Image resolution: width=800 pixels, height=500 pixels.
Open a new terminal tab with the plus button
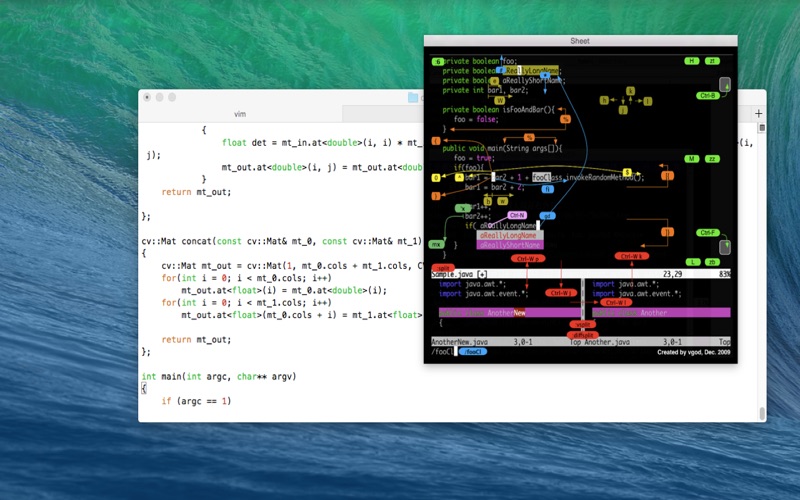(x=758, y=113)
